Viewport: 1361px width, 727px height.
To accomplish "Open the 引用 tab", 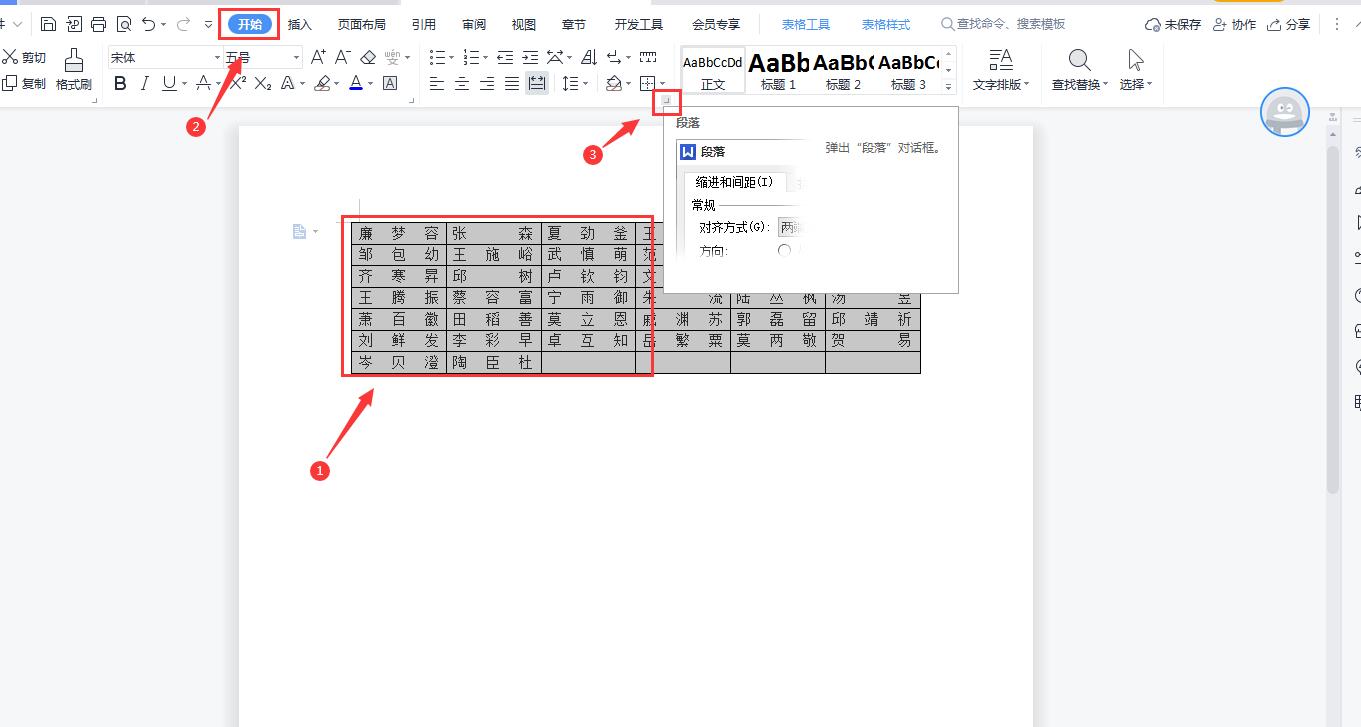I will [424, 24].
